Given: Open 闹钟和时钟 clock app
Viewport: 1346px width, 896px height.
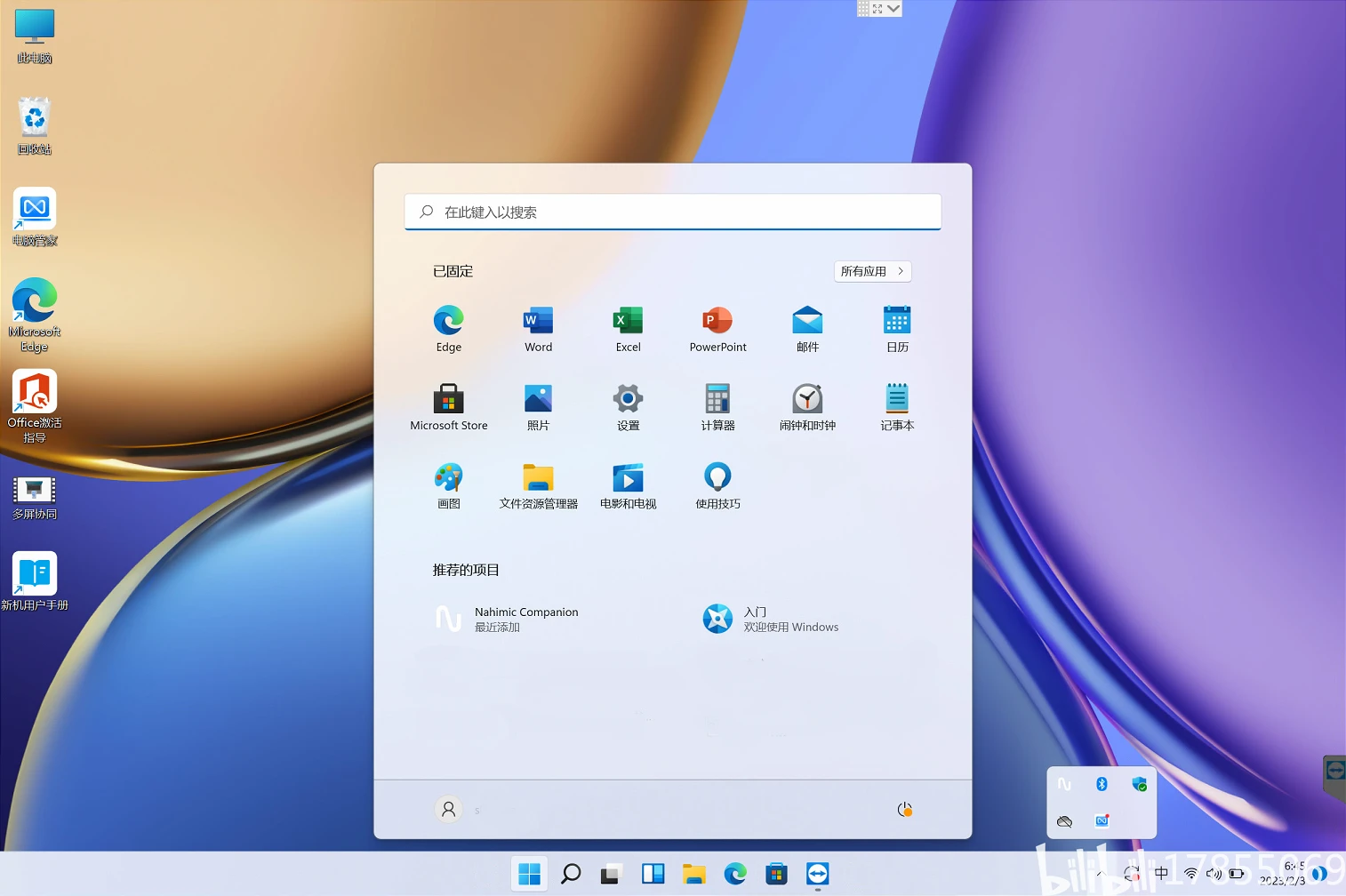Looking at the screenshot, I should [807, 407].
